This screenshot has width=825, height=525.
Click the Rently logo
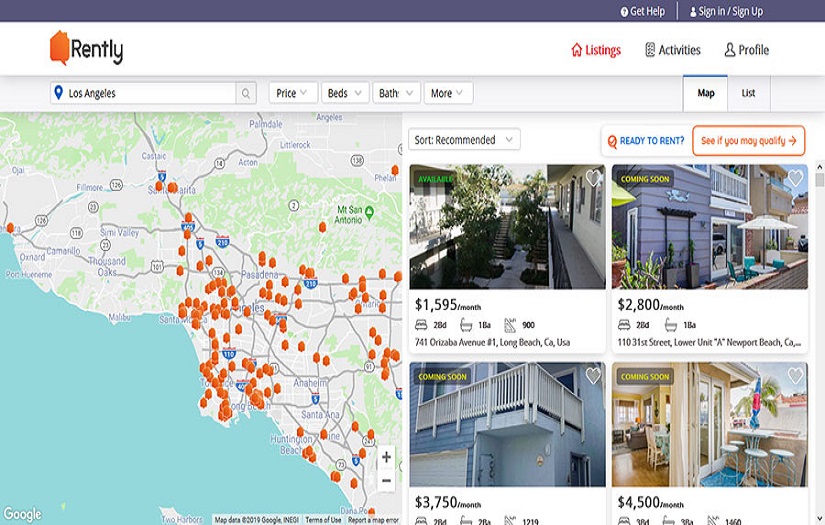(86, 48)
